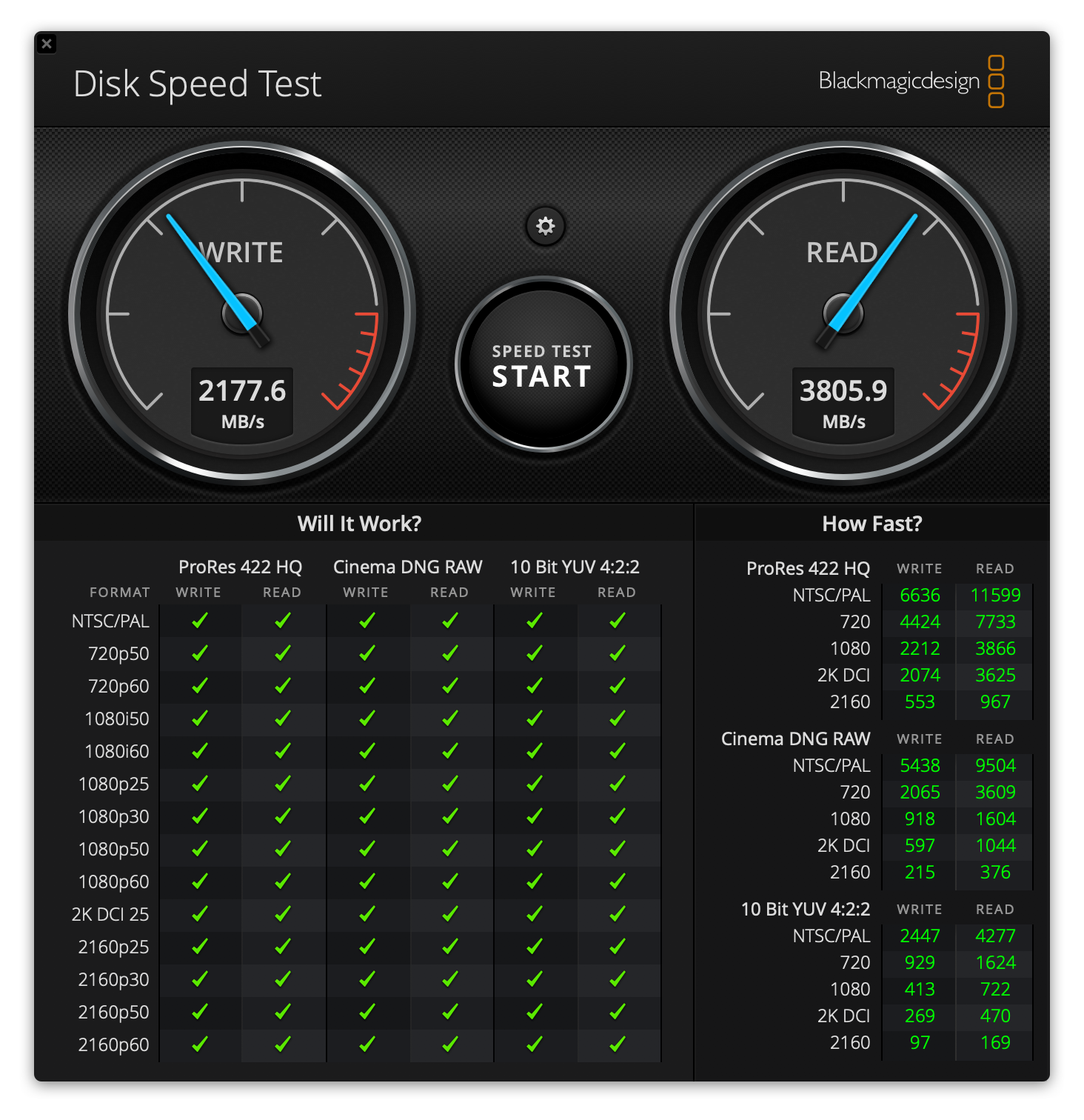Click 1080p50 ProRes 422 HQ read checkmark
The width and height of the screenshot is (1084, 1120).
[x=283, y=849]
